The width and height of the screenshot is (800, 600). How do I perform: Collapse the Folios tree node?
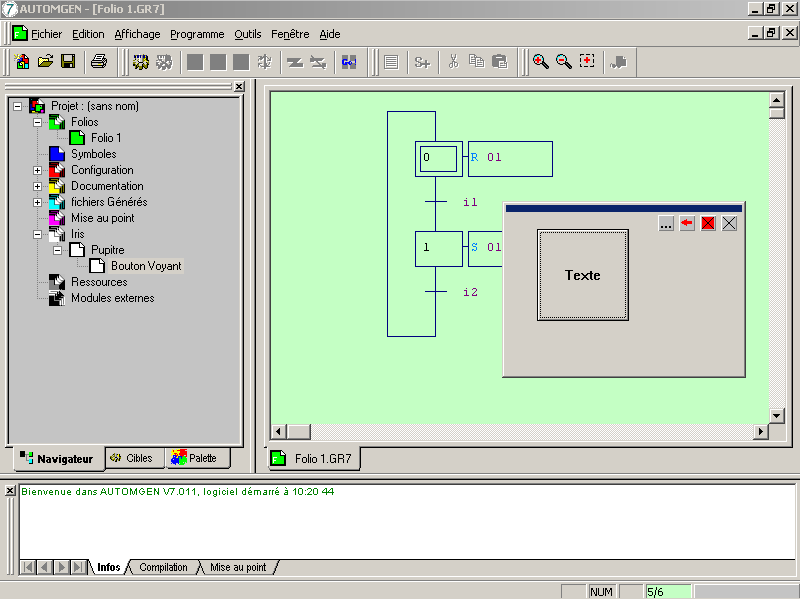pos(38,122)
